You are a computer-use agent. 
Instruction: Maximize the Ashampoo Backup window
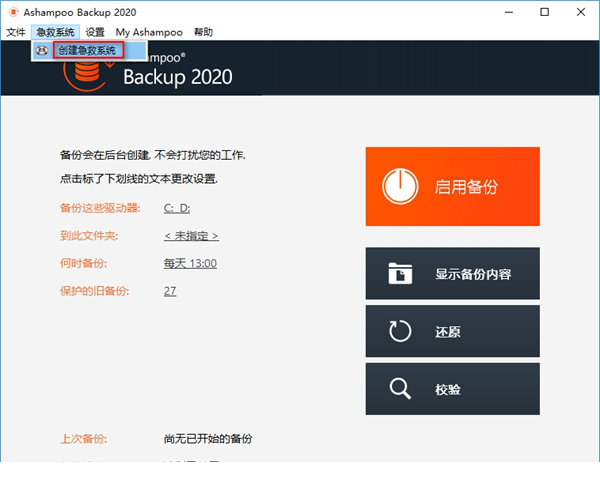[x=545, y=12]
